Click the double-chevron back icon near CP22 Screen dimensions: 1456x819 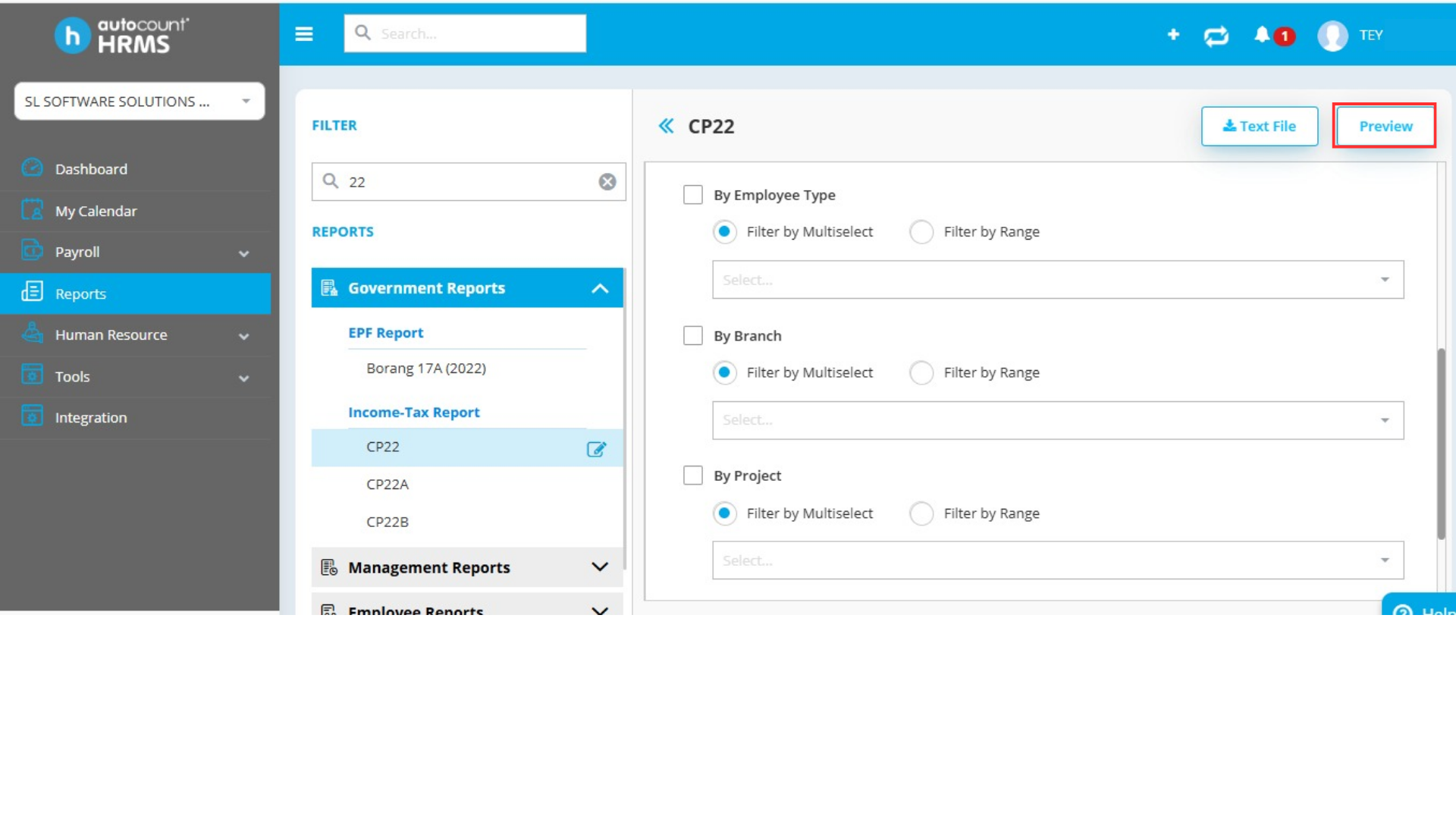click(666, 126)
